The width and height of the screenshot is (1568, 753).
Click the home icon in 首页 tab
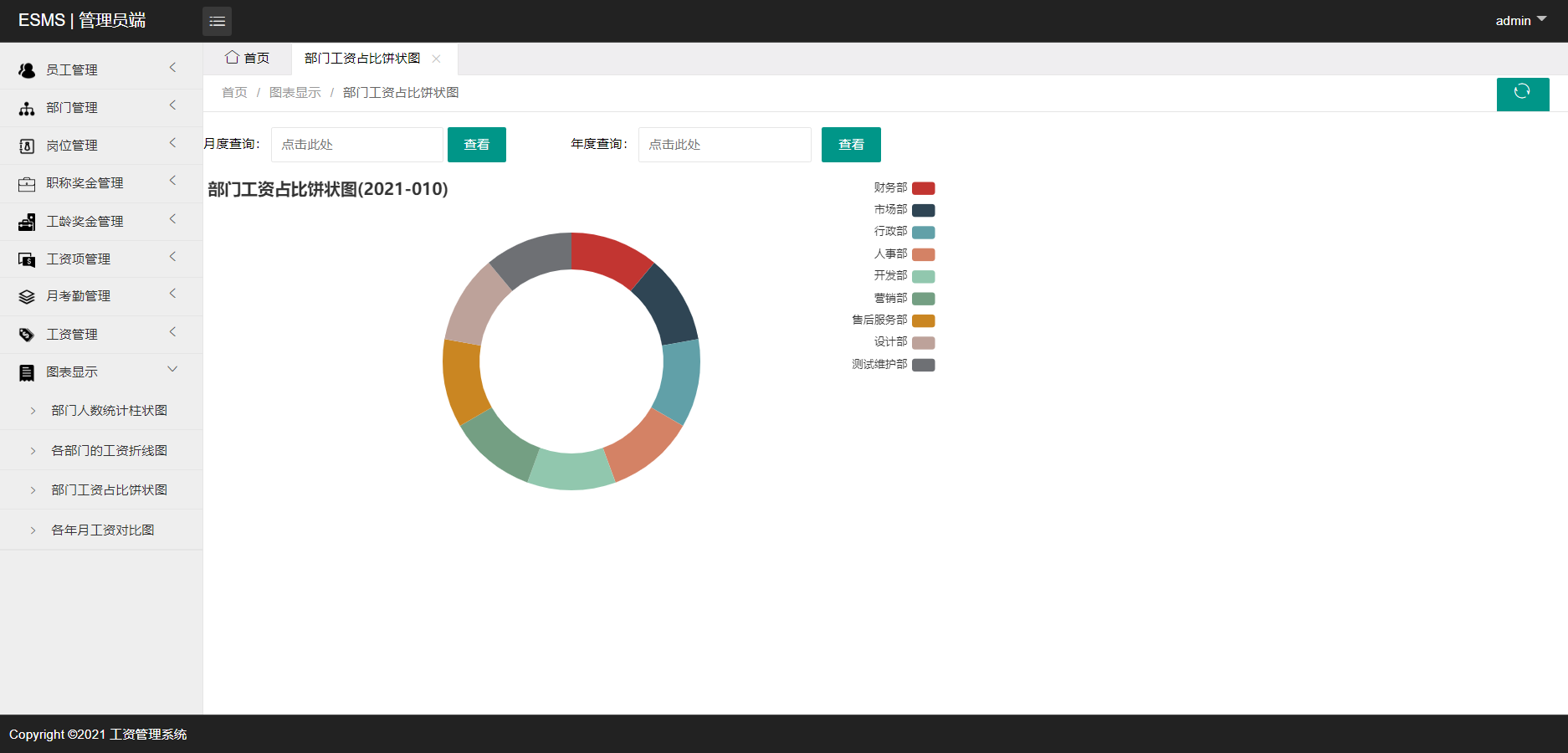(x=232, y=57)
